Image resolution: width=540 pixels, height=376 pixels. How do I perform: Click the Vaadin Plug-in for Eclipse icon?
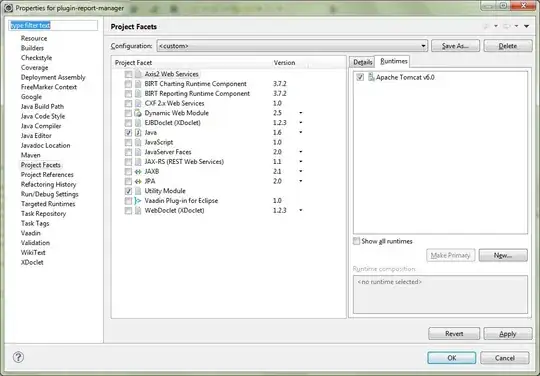(x=138, y=201)
